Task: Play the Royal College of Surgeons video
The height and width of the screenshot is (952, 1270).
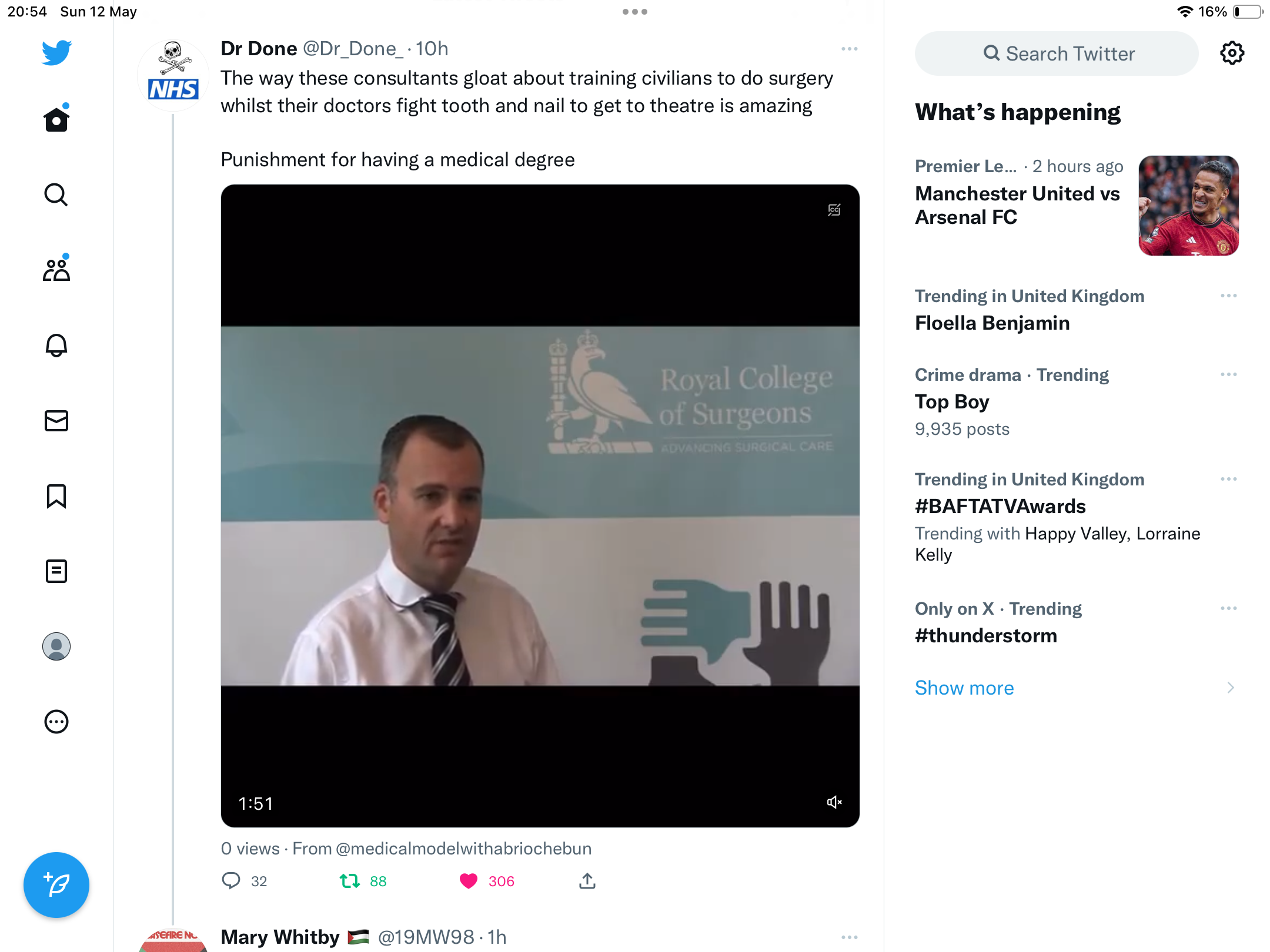Action: pos(540,506)
